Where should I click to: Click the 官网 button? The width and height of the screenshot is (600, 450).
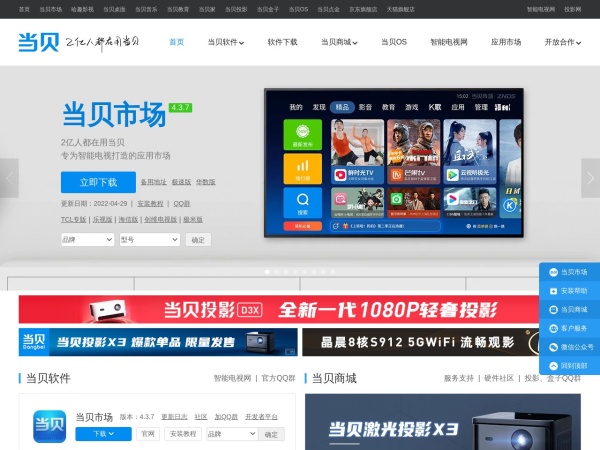point(148,434)
